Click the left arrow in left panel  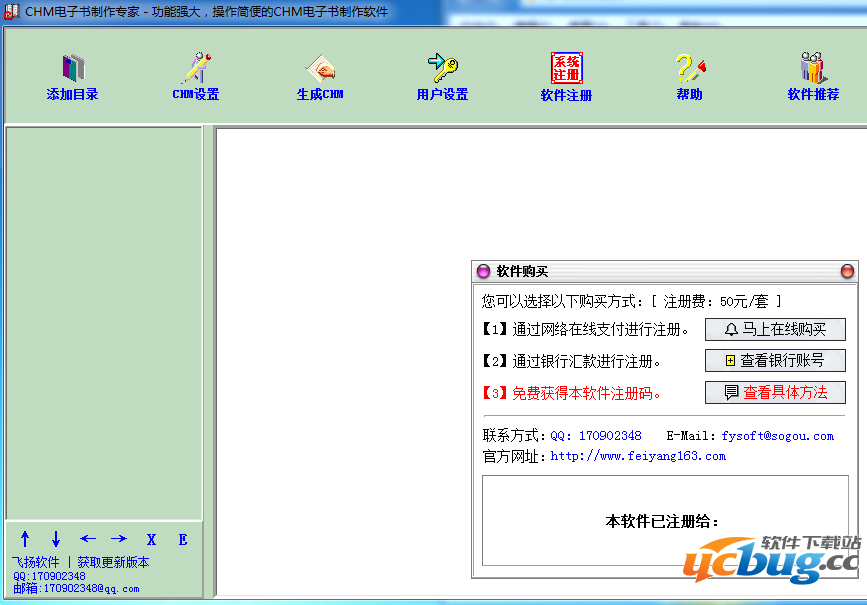88,539
